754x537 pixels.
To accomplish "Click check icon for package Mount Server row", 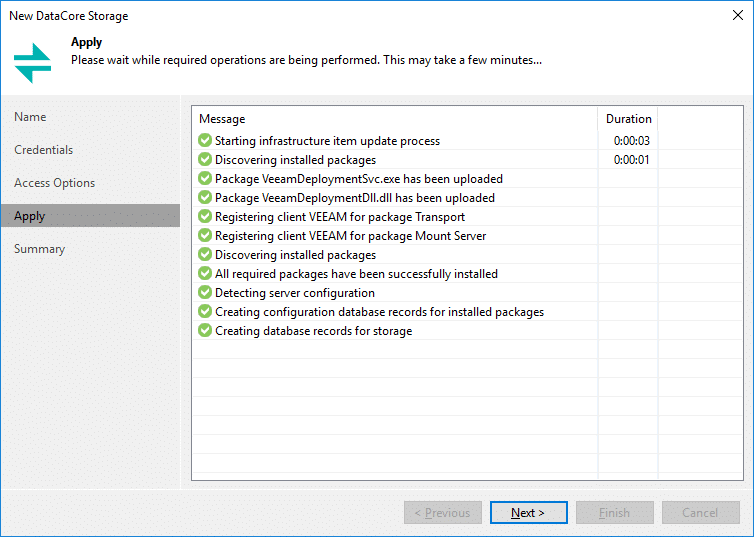I will point(205,236).
